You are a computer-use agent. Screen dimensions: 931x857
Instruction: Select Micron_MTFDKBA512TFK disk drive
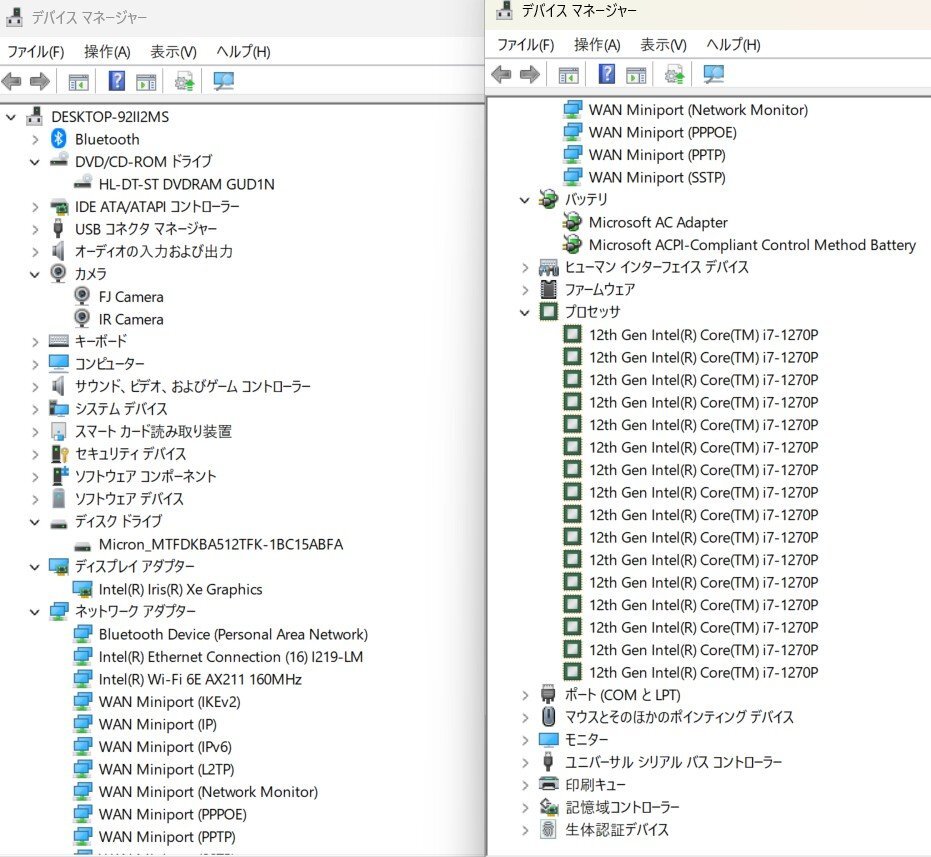(x=220, y=544)
